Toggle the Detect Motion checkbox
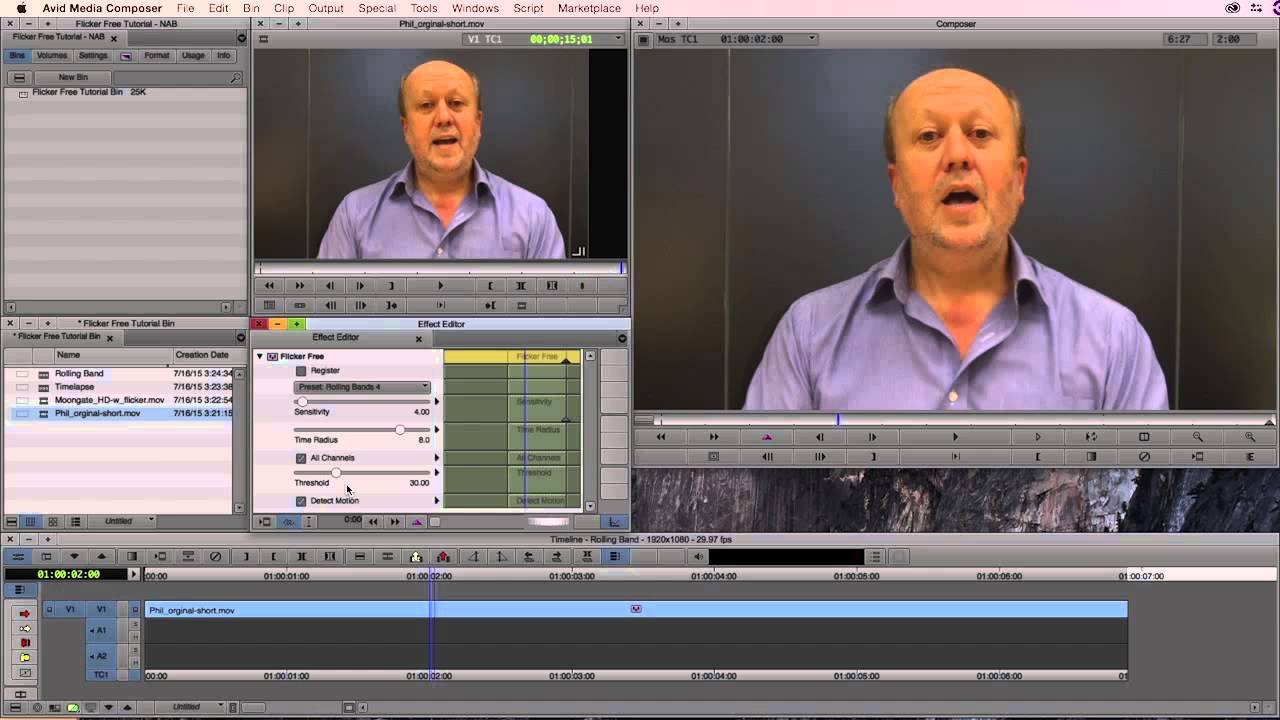 [301, 501]
